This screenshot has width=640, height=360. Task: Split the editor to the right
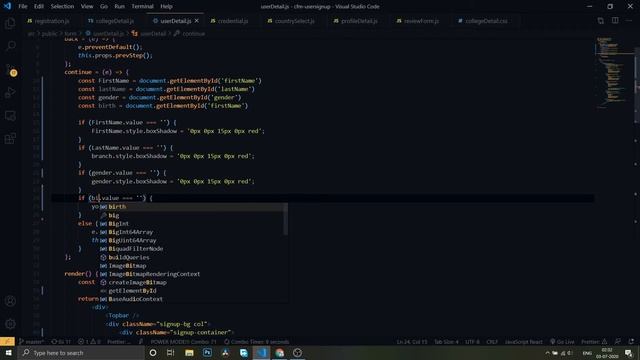[615, 21]
